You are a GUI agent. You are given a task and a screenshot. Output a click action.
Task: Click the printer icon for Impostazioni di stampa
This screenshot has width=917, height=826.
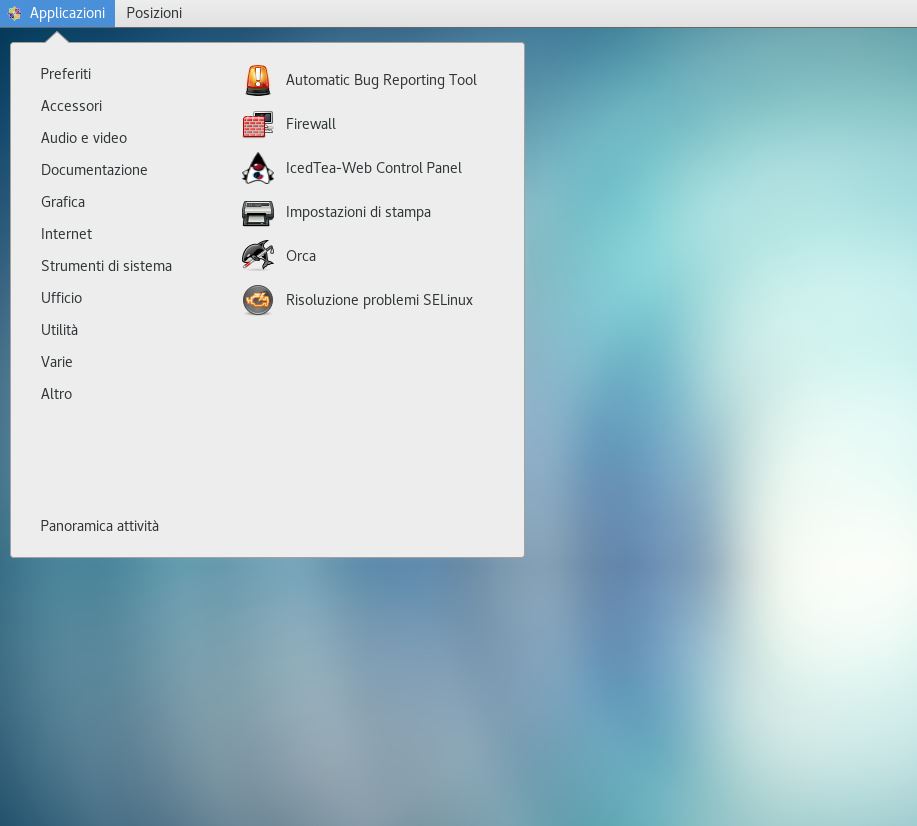pos(258,213)
